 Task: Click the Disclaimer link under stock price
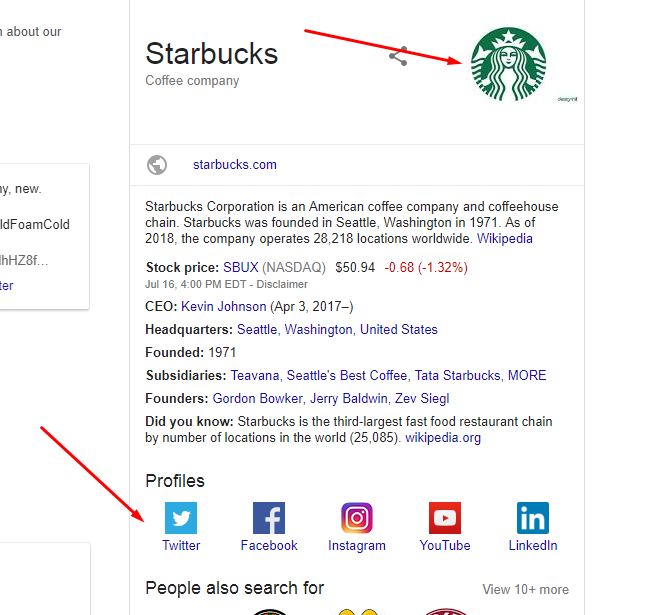282,284
